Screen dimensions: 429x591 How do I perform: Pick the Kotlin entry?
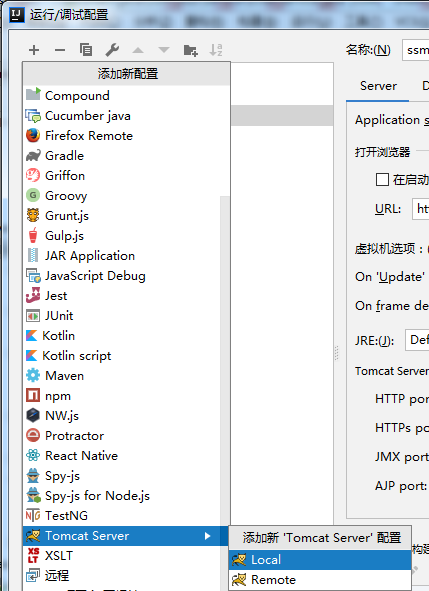pyautogui.click(x=122, y=335)
